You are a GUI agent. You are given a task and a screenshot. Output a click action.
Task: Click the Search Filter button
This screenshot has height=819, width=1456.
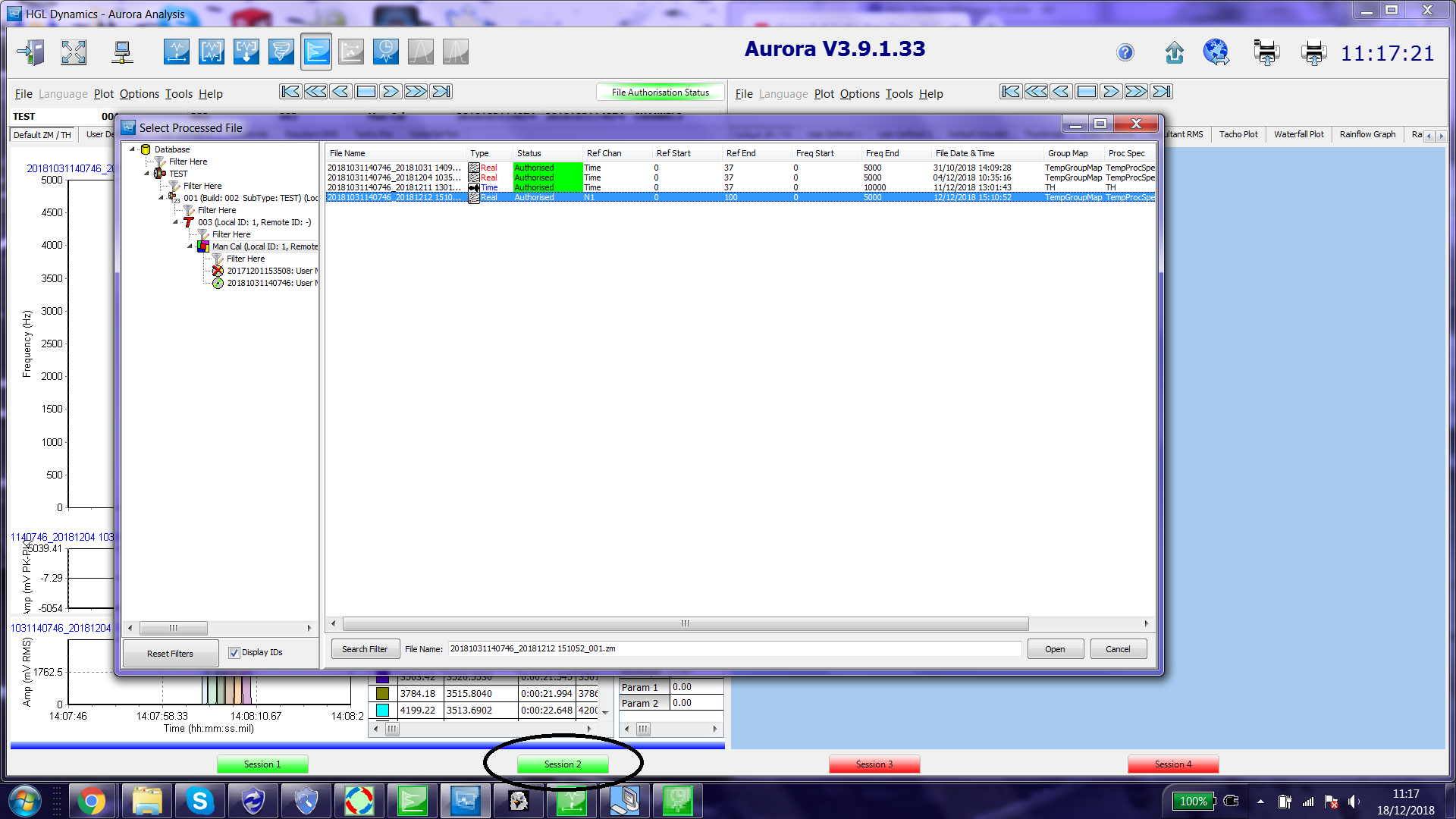(364, 649)
